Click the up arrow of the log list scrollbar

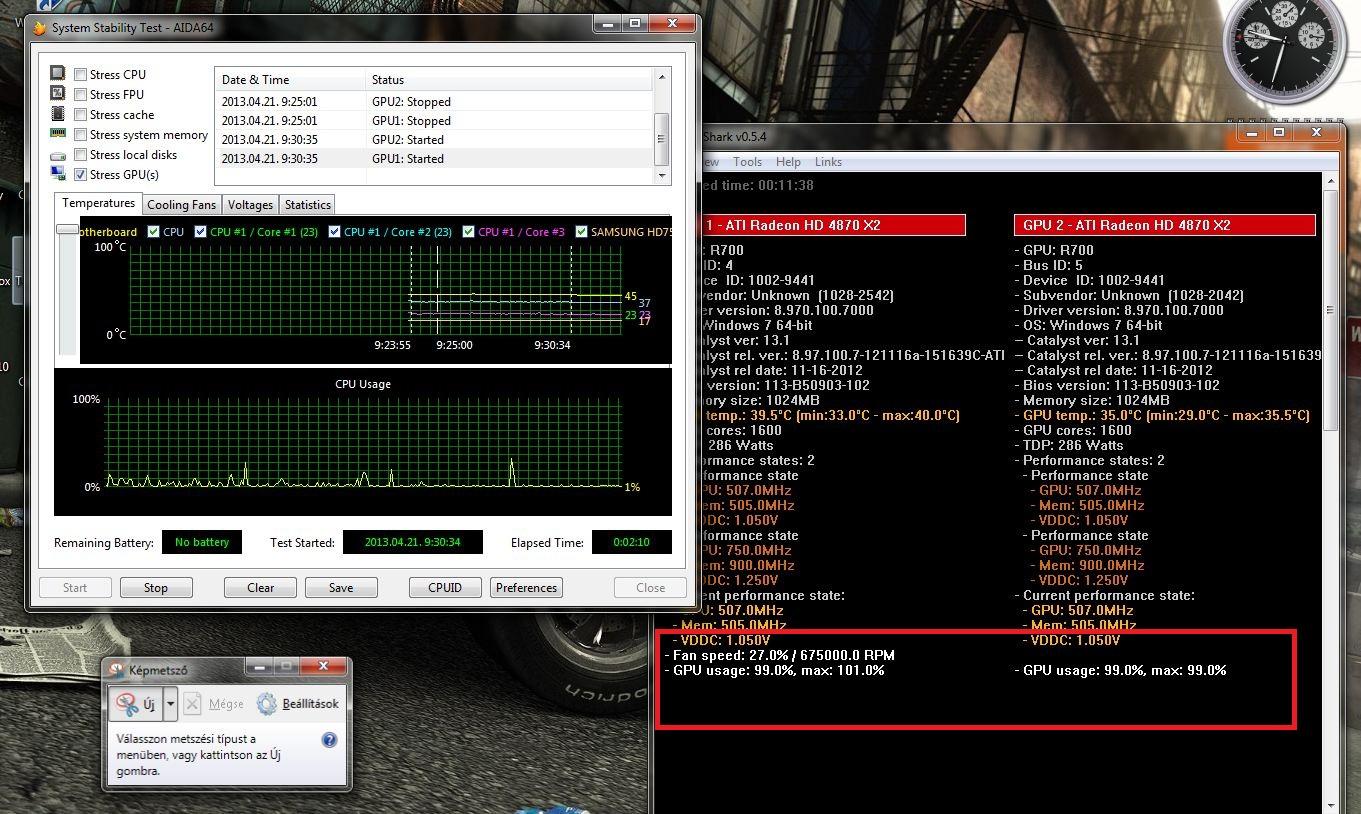(661, 77)
